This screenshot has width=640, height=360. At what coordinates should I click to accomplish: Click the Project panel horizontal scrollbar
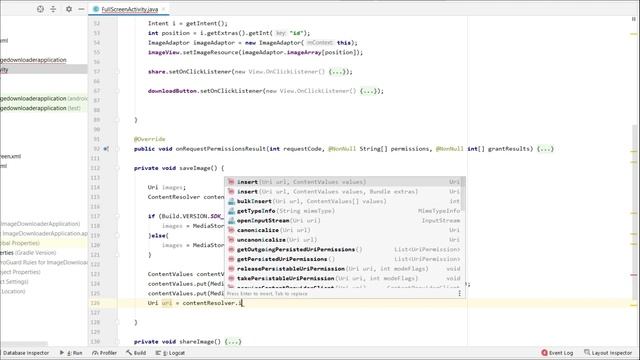coord(24,344)
